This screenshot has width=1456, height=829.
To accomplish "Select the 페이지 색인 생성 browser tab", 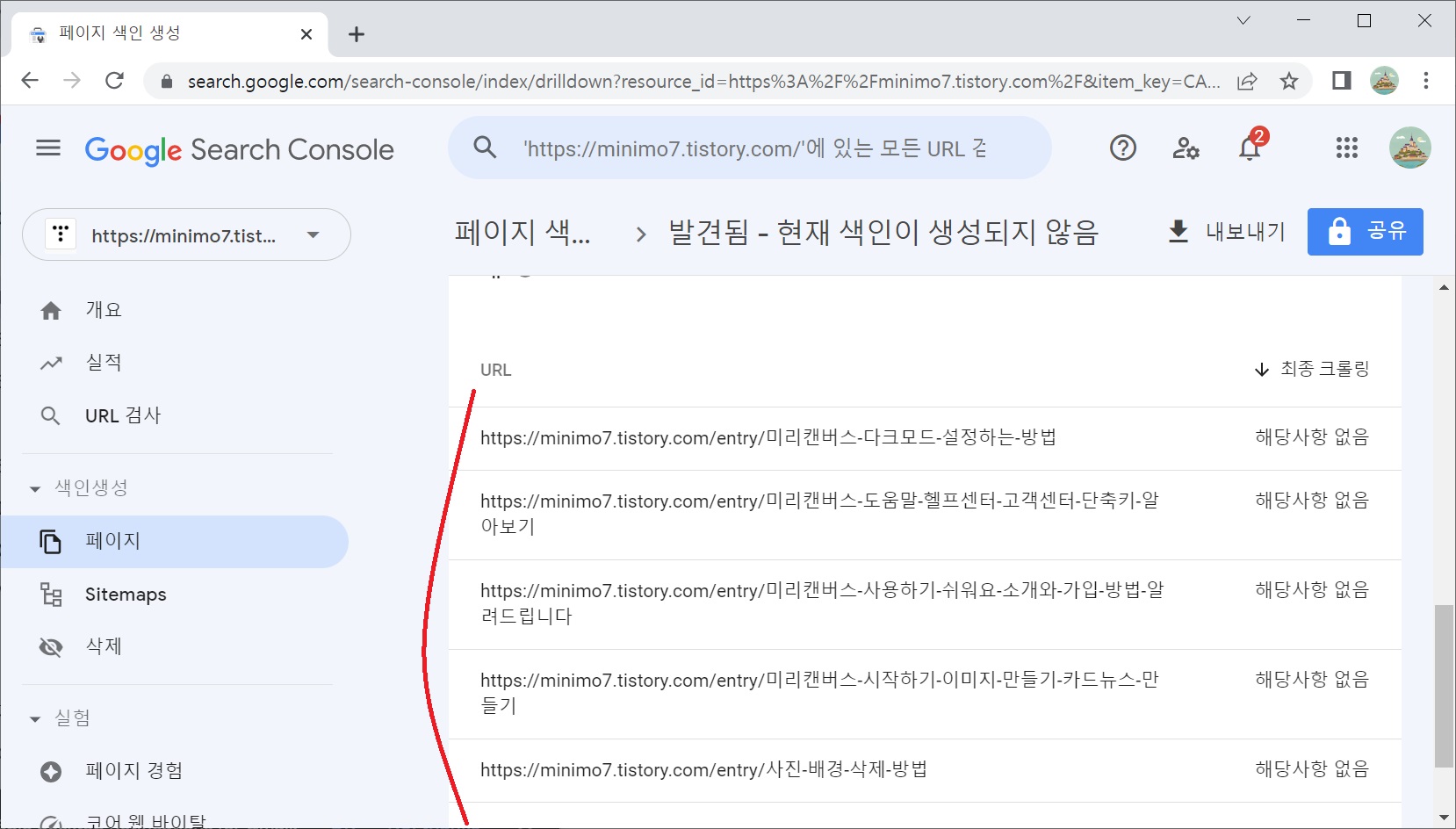I will point(171,33).
